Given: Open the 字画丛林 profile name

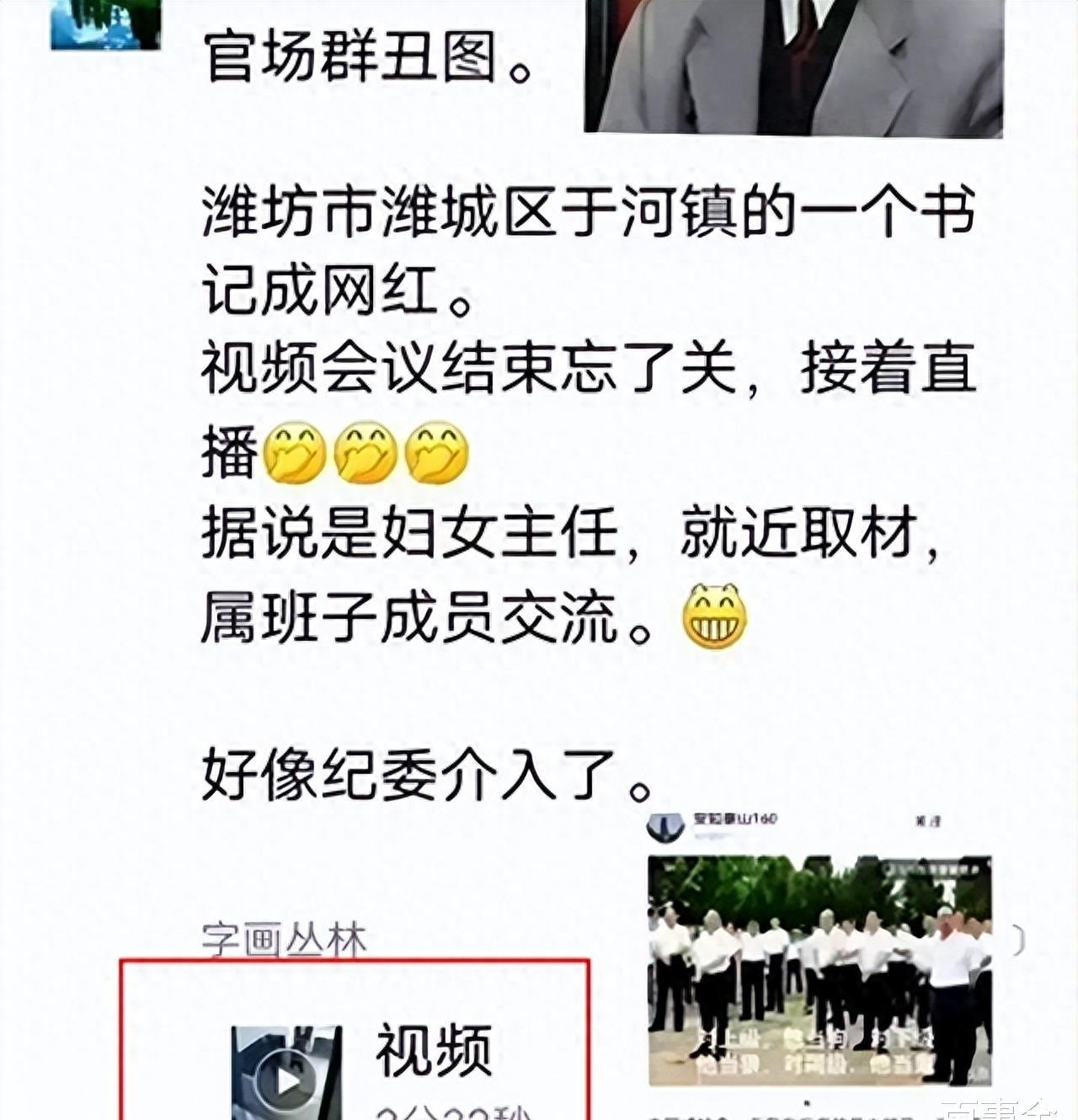Looking at the screenshot, I should [x=285, y=939].
